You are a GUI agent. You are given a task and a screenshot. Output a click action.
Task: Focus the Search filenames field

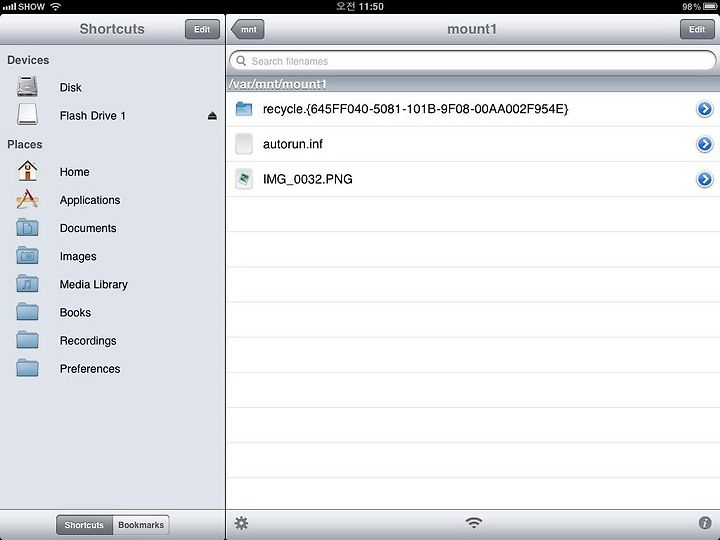pos(472,61)
